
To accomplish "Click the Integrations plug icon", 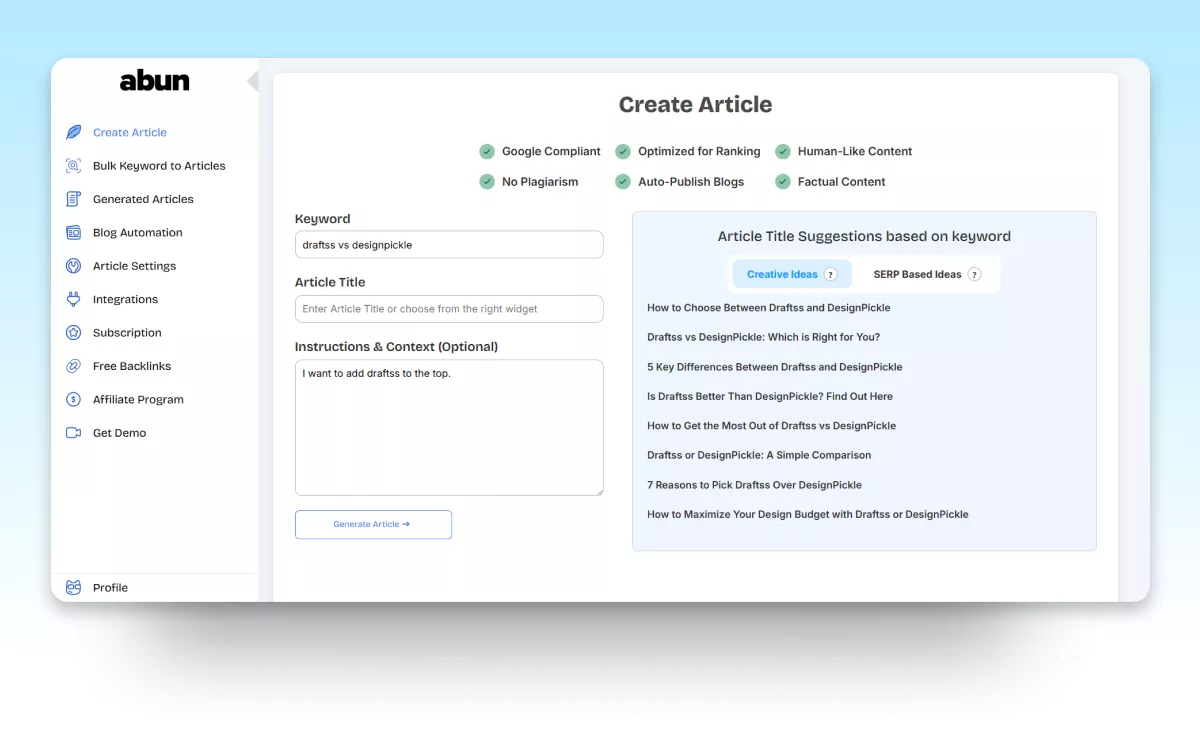I will 73,299.
